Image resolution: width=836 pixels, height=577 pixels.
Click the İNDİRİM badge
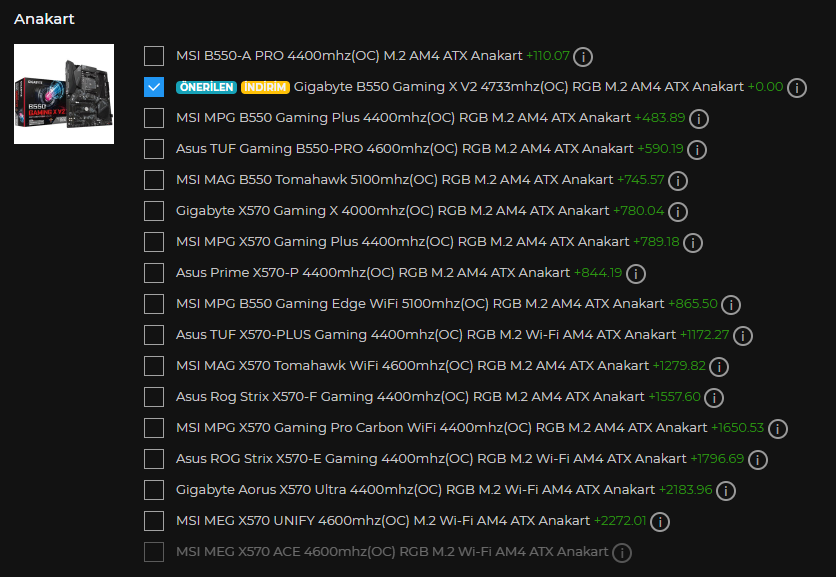coord(266,87)
